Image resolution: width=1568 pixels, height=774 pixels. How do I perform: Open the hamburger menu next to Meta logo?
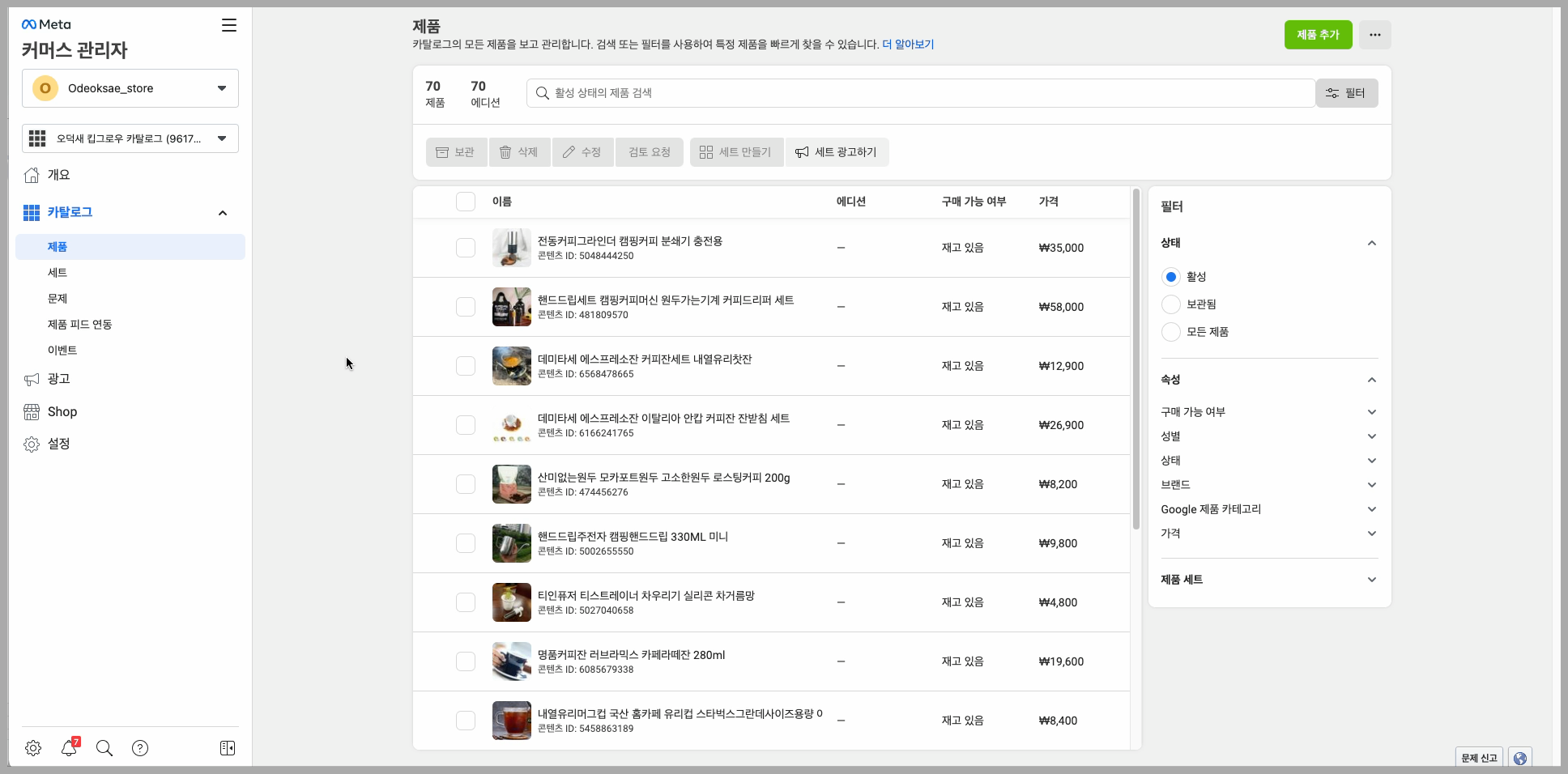pos(229,25)
